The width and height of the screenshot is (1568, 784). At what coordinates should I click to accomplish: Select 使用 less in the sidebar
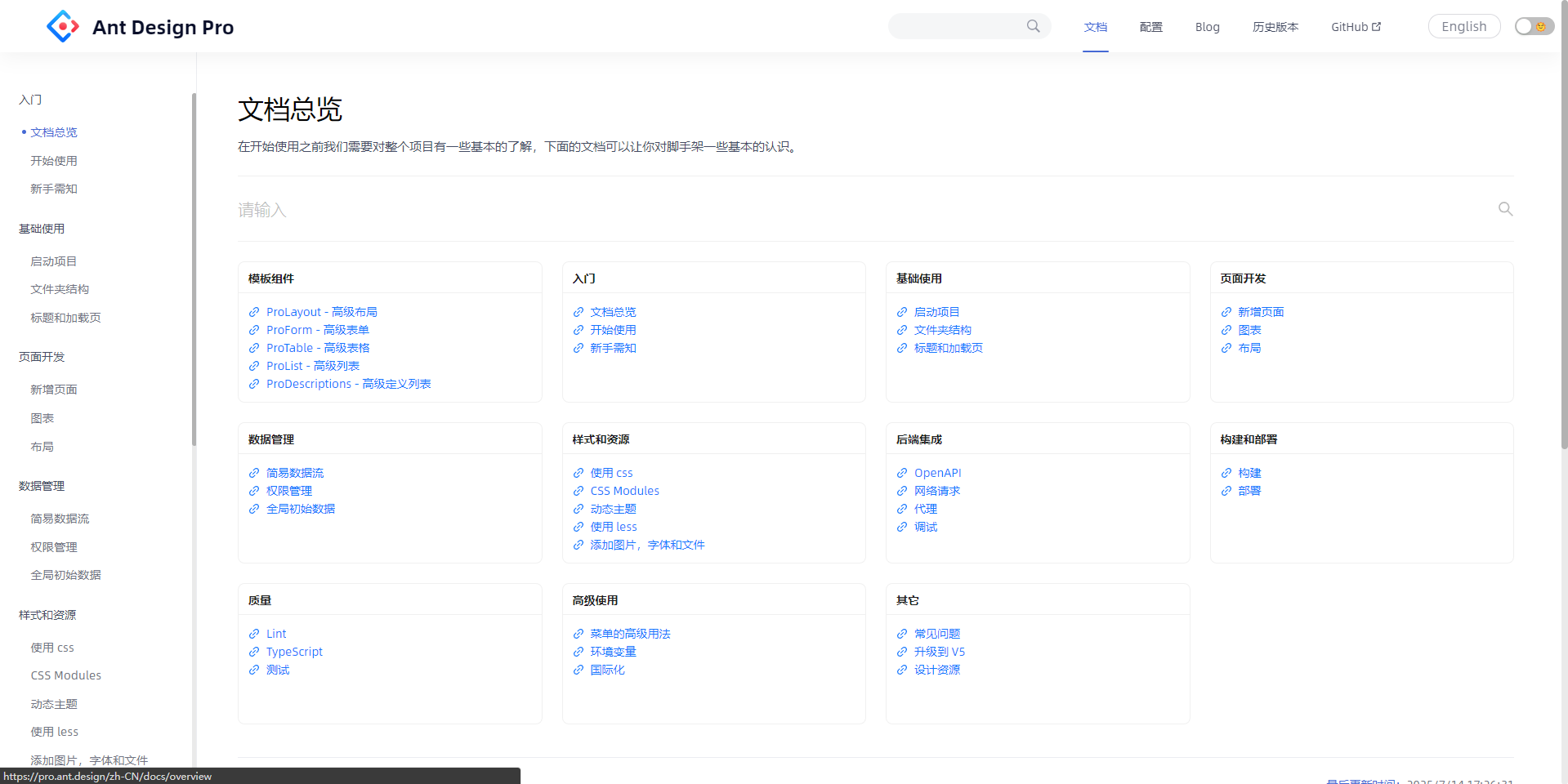pos(55,732)
